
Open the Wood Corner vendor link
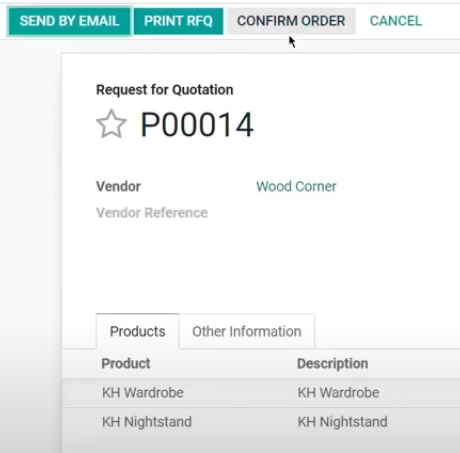(x=296, y=186)
